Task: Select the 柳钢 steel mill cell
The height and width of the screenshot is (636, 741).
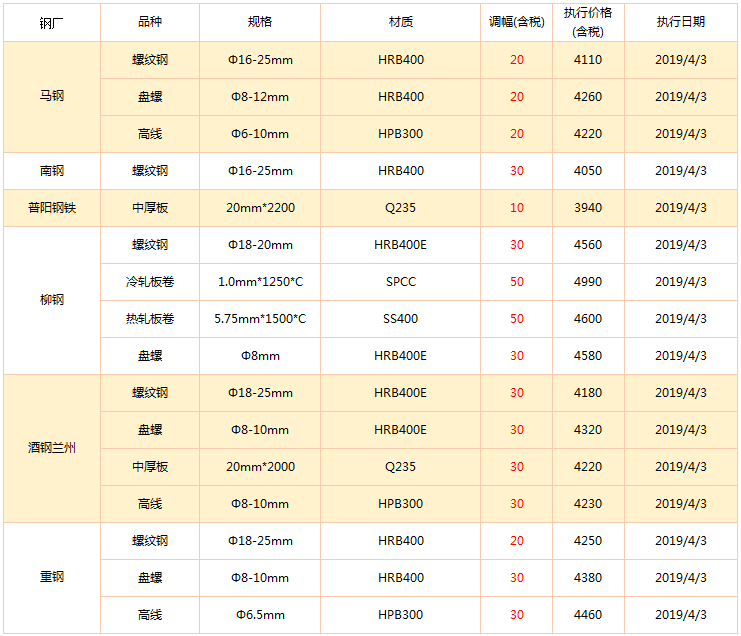Action: [52, 301]
